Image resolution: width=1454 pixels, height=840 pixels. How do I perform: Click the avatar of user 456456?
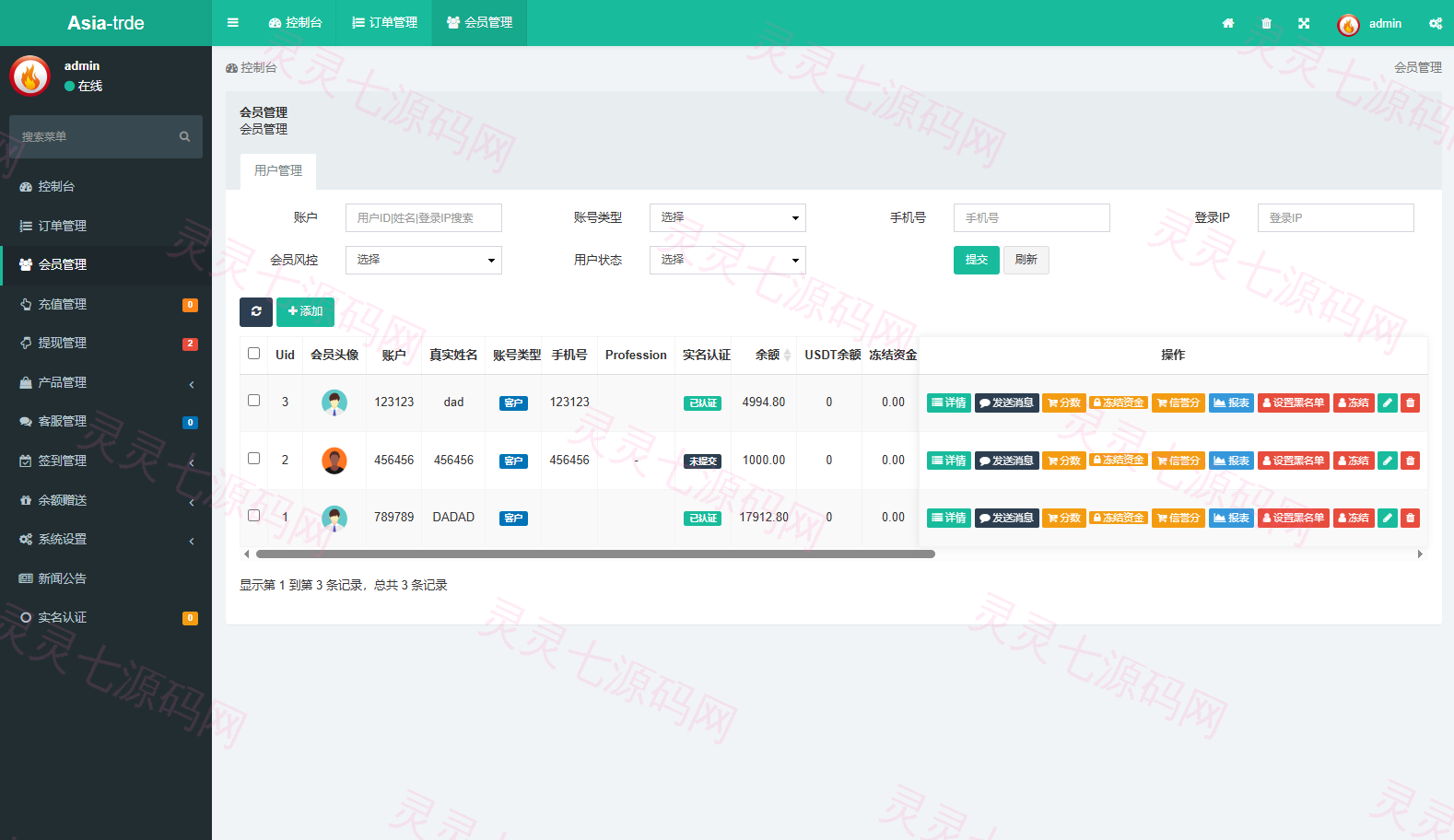pos(334,461)
